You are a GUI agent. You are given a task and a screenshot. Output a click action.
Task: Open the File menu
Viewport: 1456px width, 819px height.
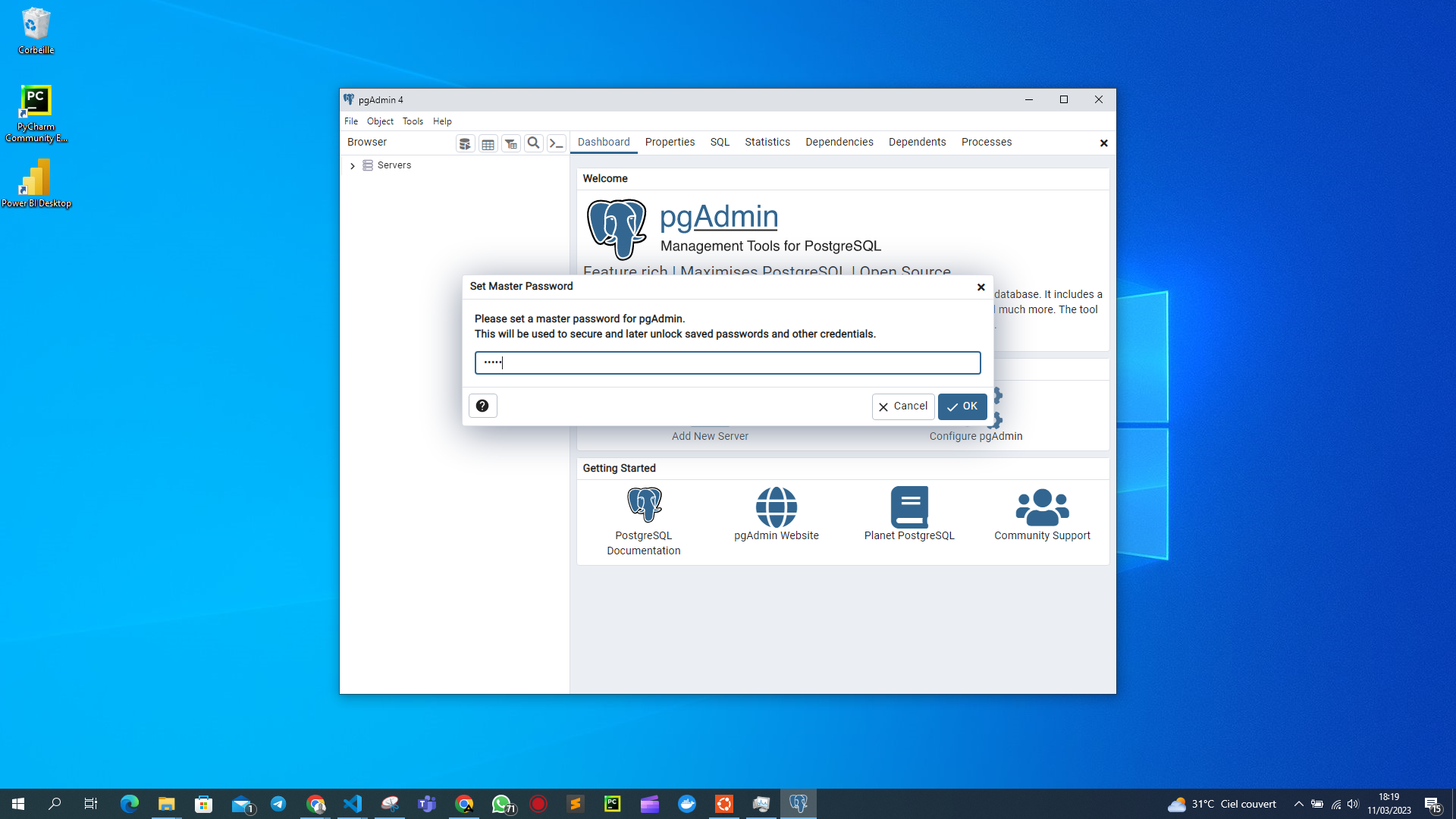(351, 121)
